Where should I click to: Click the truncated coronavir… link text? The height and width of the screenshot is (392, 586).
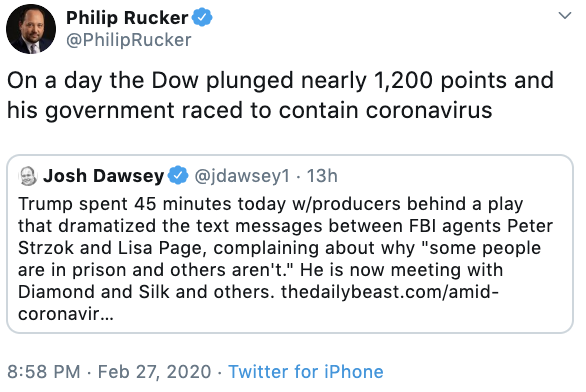(x=66, y=314)
